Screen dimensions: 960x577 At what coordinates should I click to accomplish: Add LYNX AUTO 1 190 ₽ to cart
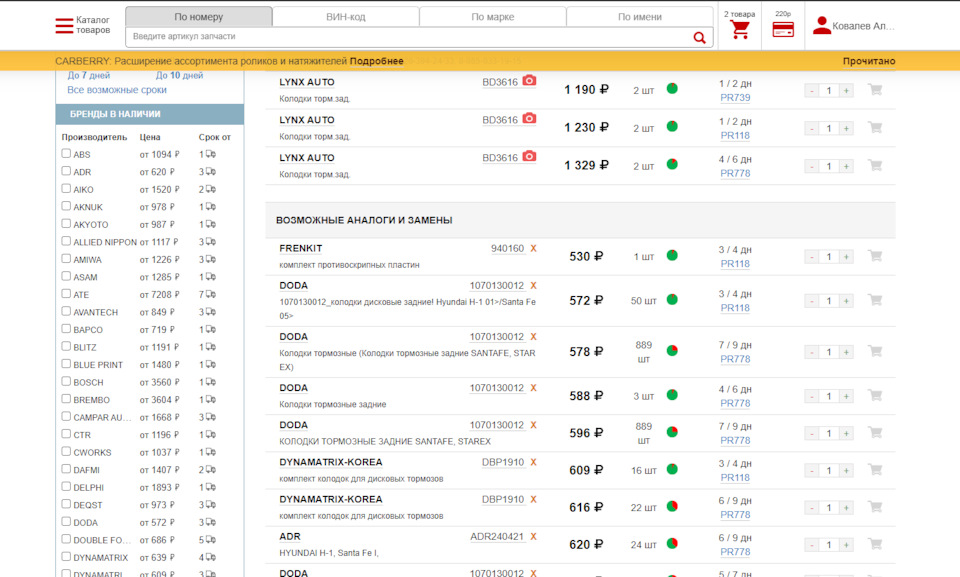pyautogui.click(x=875, y=89)
